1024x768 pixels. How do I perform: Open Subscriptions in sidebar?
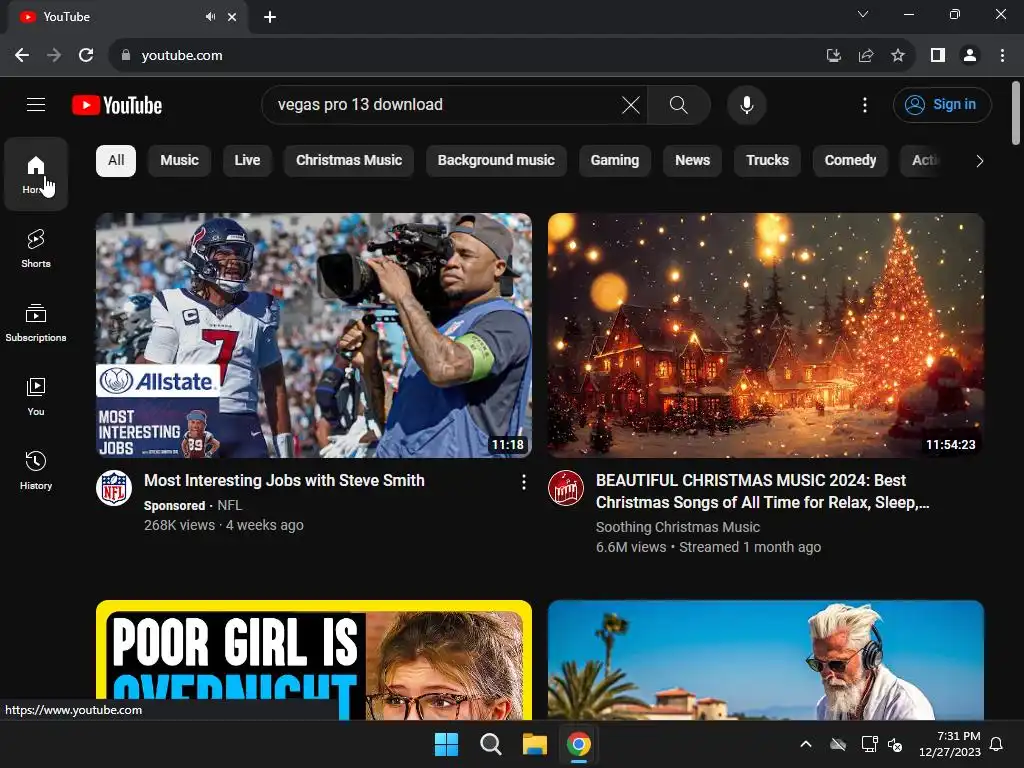tap(36, 323)
